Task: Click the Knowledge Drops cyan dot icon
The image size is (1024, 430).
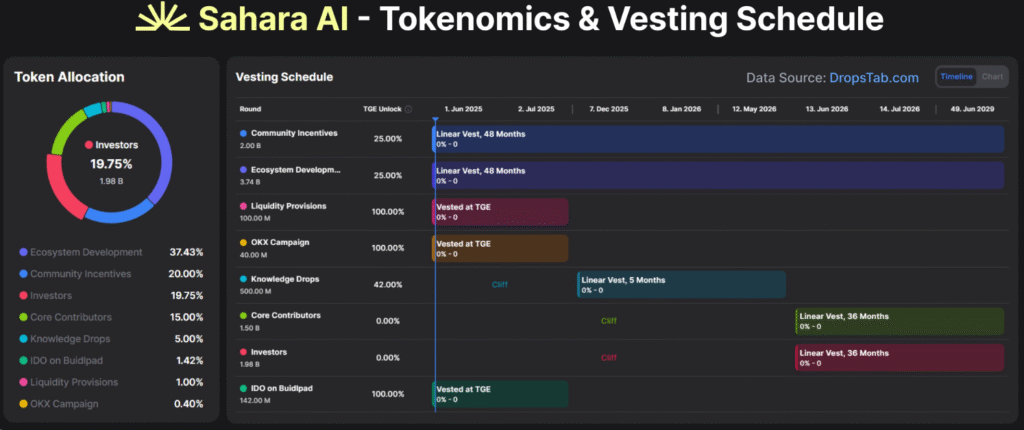Action: pyautogui.click(x=243, y=279)
